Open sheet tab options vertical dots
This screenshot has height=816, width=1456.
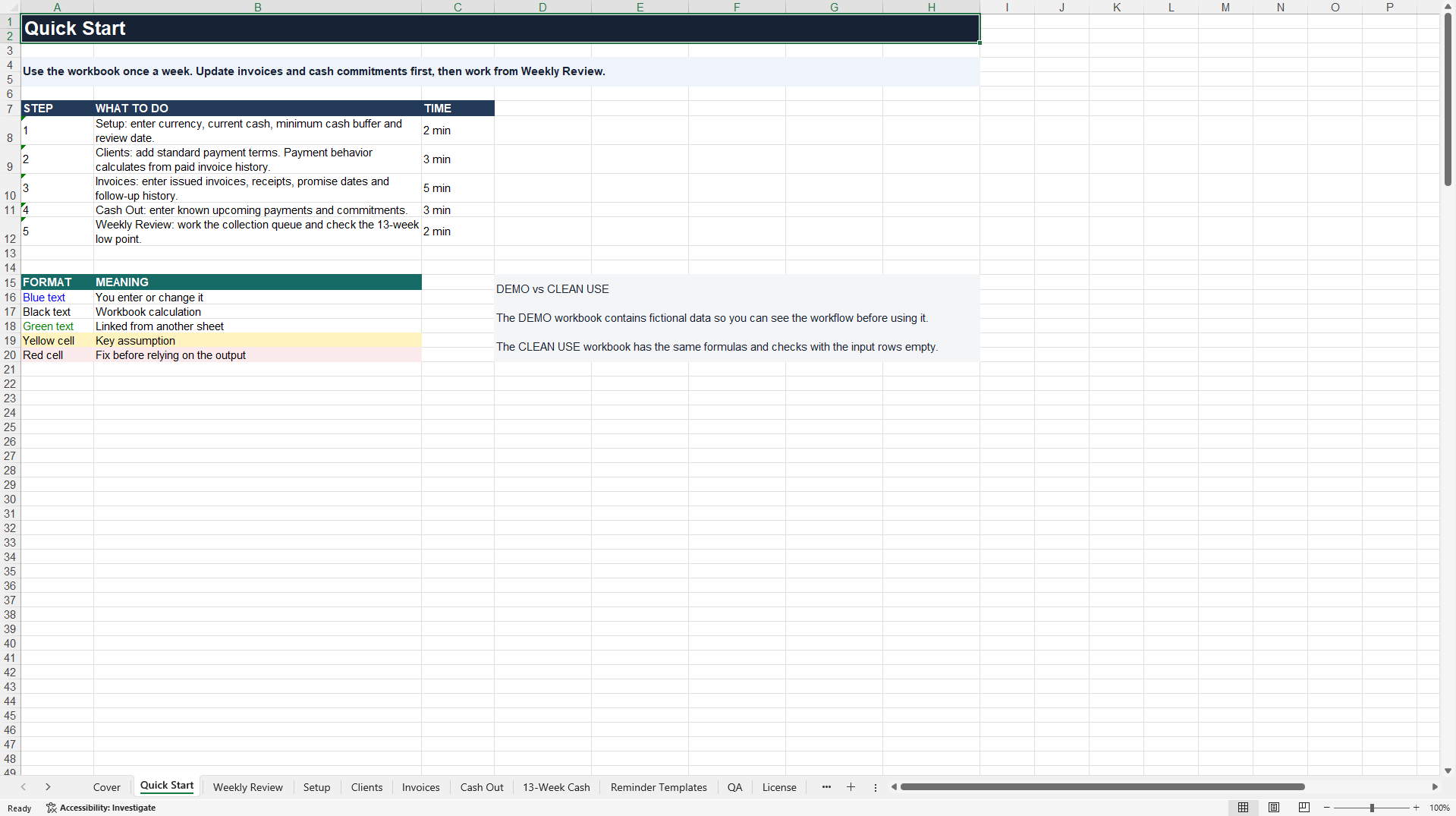coord(875,787)
